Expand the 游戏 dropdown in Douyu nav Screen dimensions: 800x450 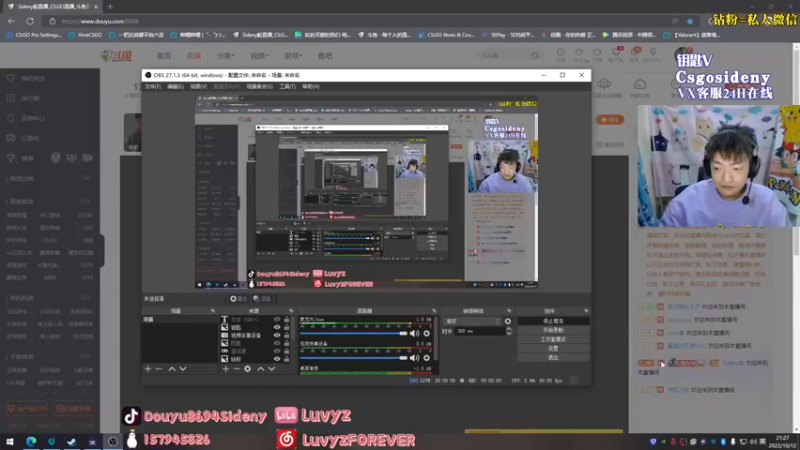pyautogui.click(x=293, y=56)
